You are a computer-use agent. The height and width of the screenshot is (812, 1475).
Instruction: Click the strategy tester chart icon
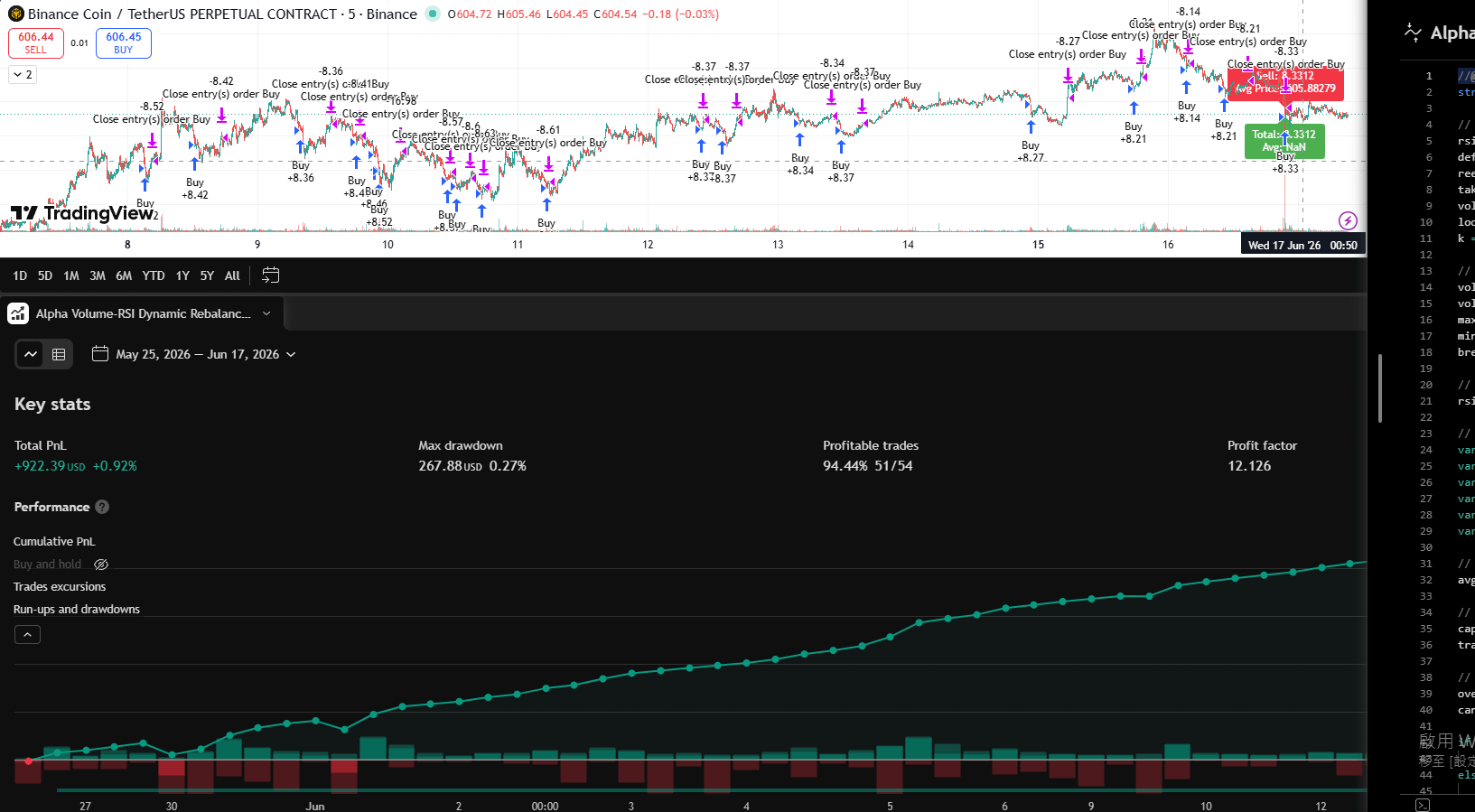(x=18, y=313)
